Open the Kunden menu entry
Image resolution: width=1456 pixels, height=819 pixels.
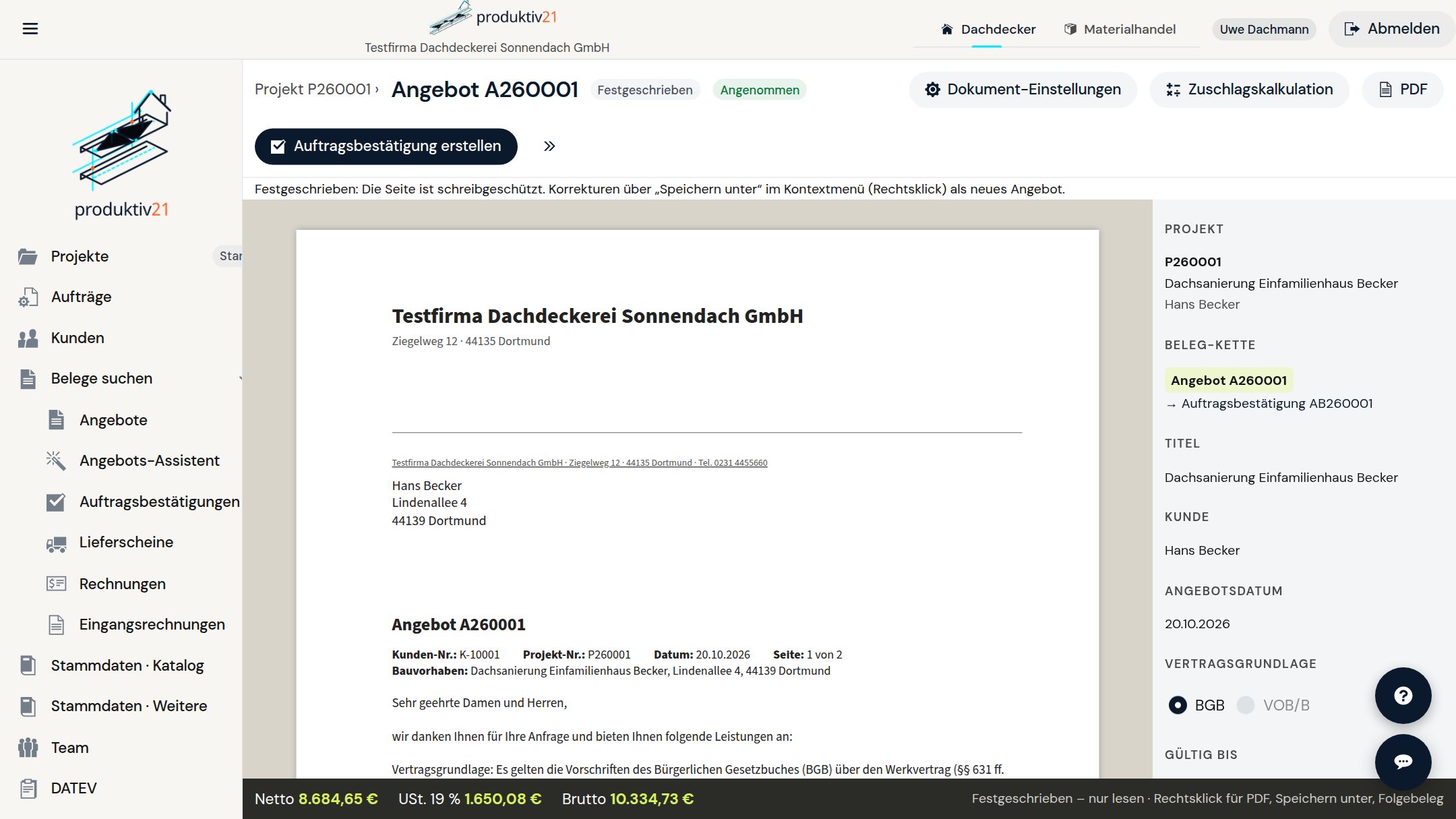point(78,338)
